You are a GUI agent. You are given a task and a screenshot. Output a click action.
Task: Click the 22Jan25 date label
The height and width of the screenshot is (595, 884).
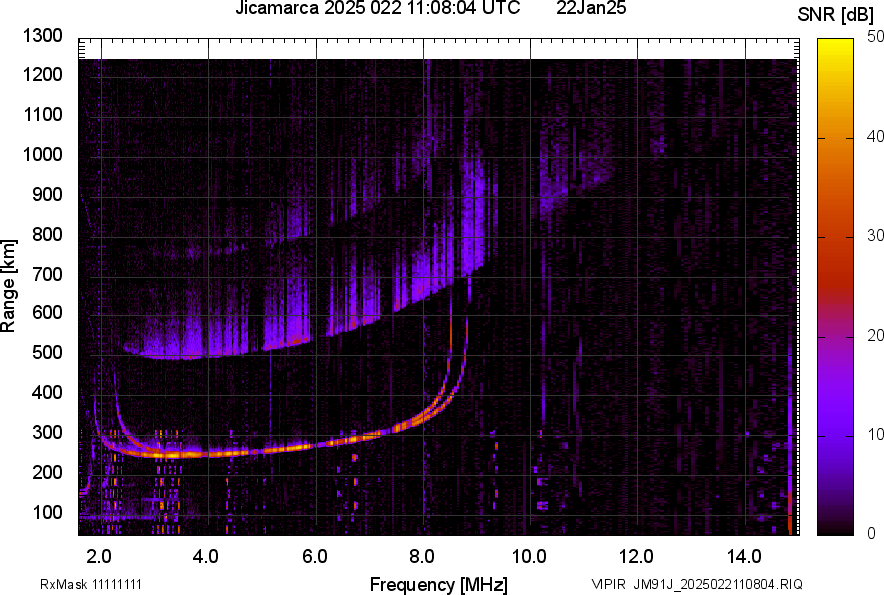pyautogui.click(x=591, y=9)
